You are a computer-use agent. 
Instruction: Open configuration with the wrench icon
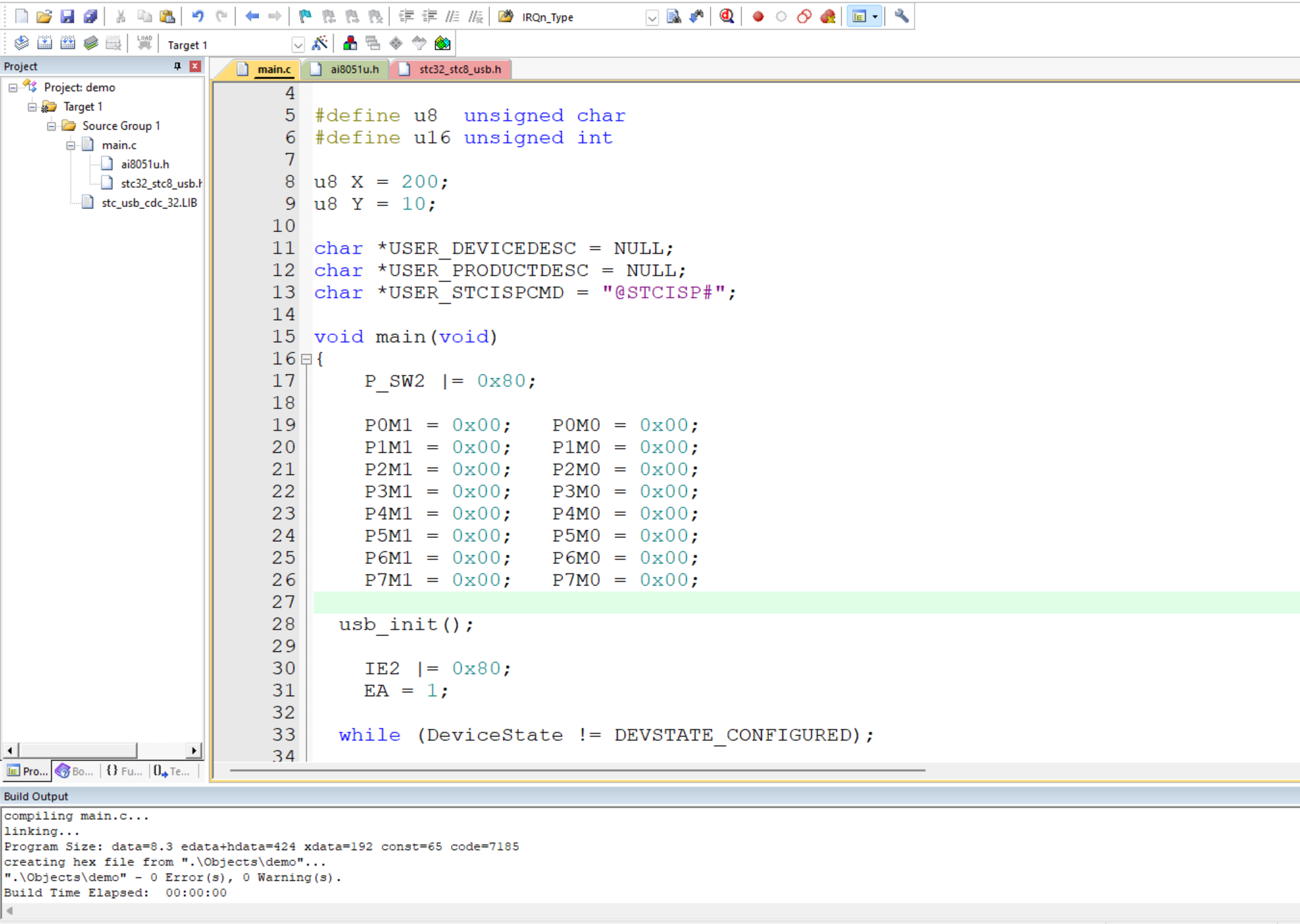(901, 17)
